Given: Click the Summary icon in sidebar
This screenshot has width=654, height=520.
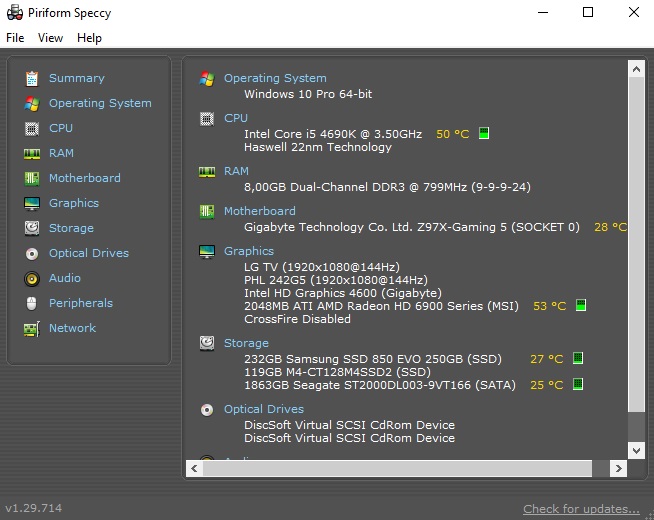Looking at the screenshot, I should coord(31,78).
